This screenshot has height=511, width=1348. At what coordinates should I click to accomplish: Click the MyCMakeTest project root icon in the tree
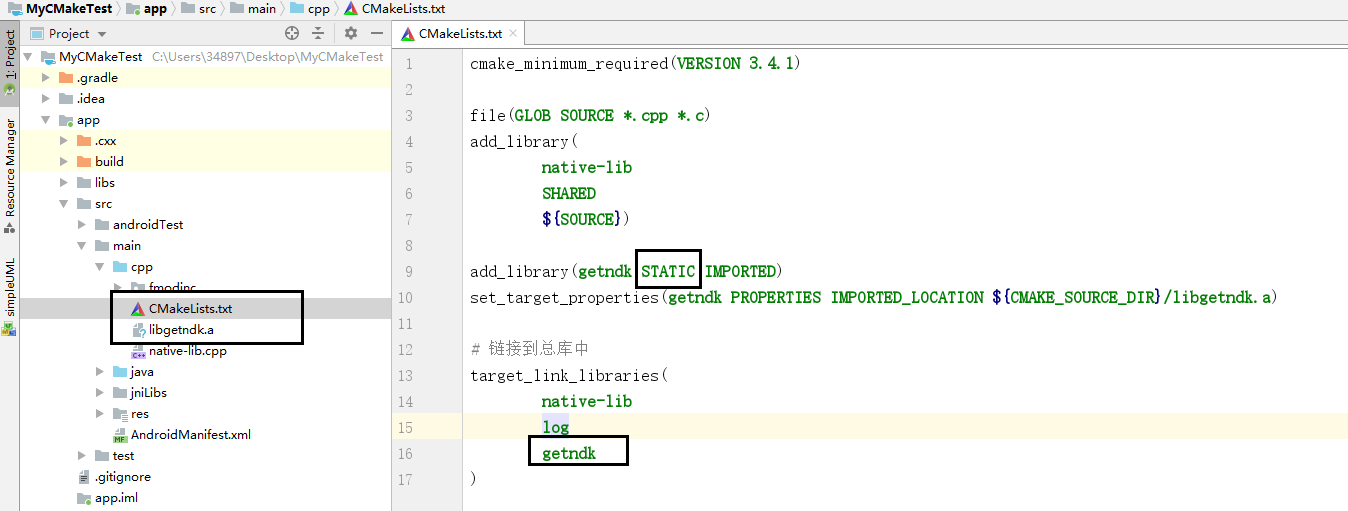[x=47, y=57]
